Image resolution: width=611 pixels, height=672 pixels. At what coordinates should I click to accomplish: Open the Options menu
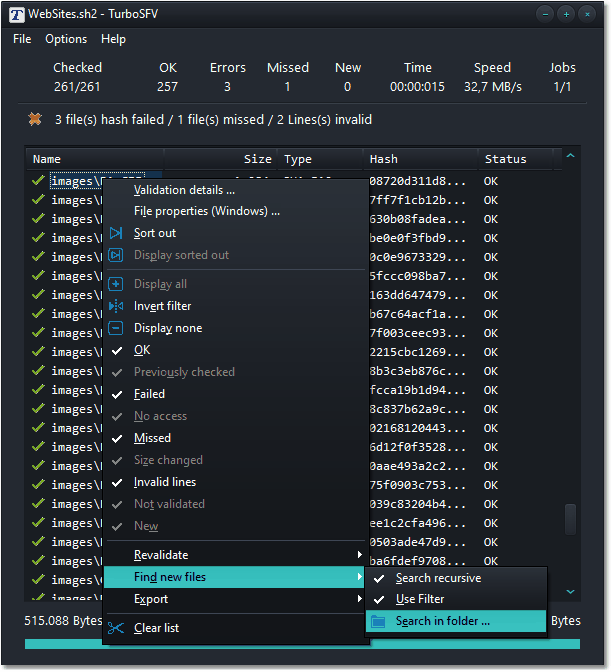point(66,39)
